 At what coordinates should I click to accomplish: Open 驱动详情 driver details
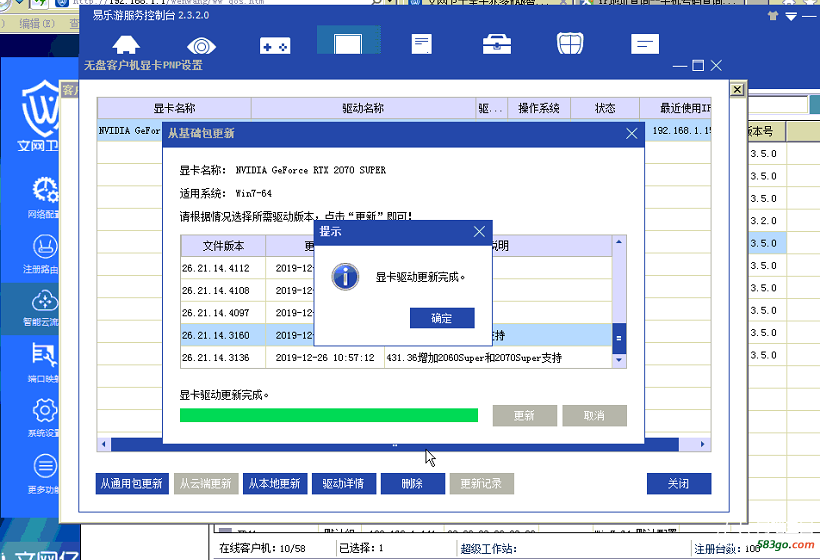point(343,484)
